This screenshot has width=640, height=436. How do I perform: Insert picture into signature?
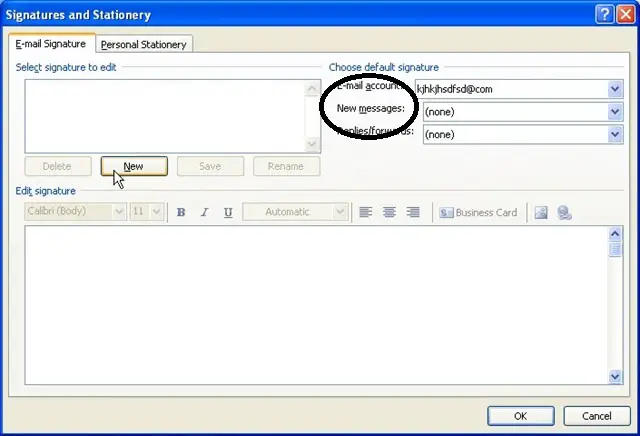pos(541,212)
